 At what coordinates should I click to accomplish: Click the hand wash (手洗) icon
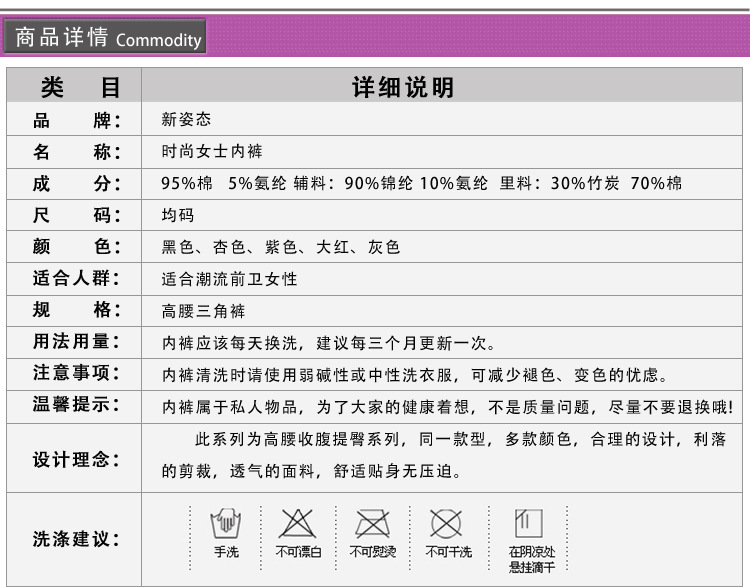pyautogui.click(x=226, y=523)
